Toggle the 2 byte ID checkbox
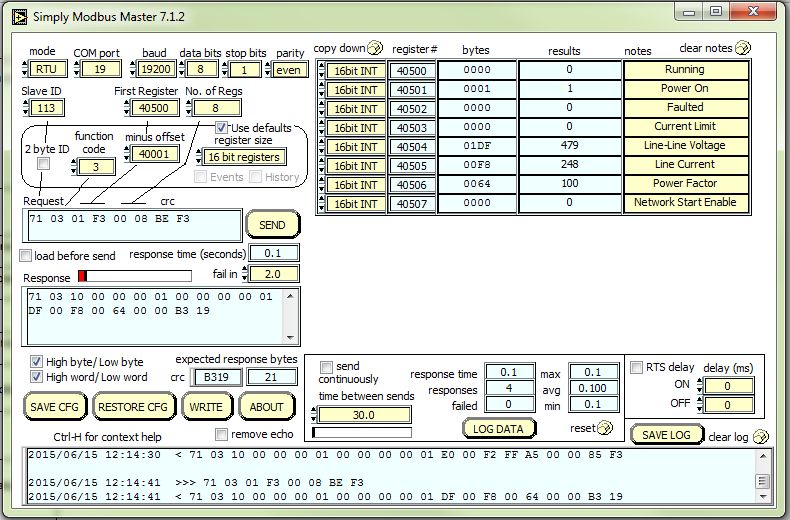 [44, 163]
